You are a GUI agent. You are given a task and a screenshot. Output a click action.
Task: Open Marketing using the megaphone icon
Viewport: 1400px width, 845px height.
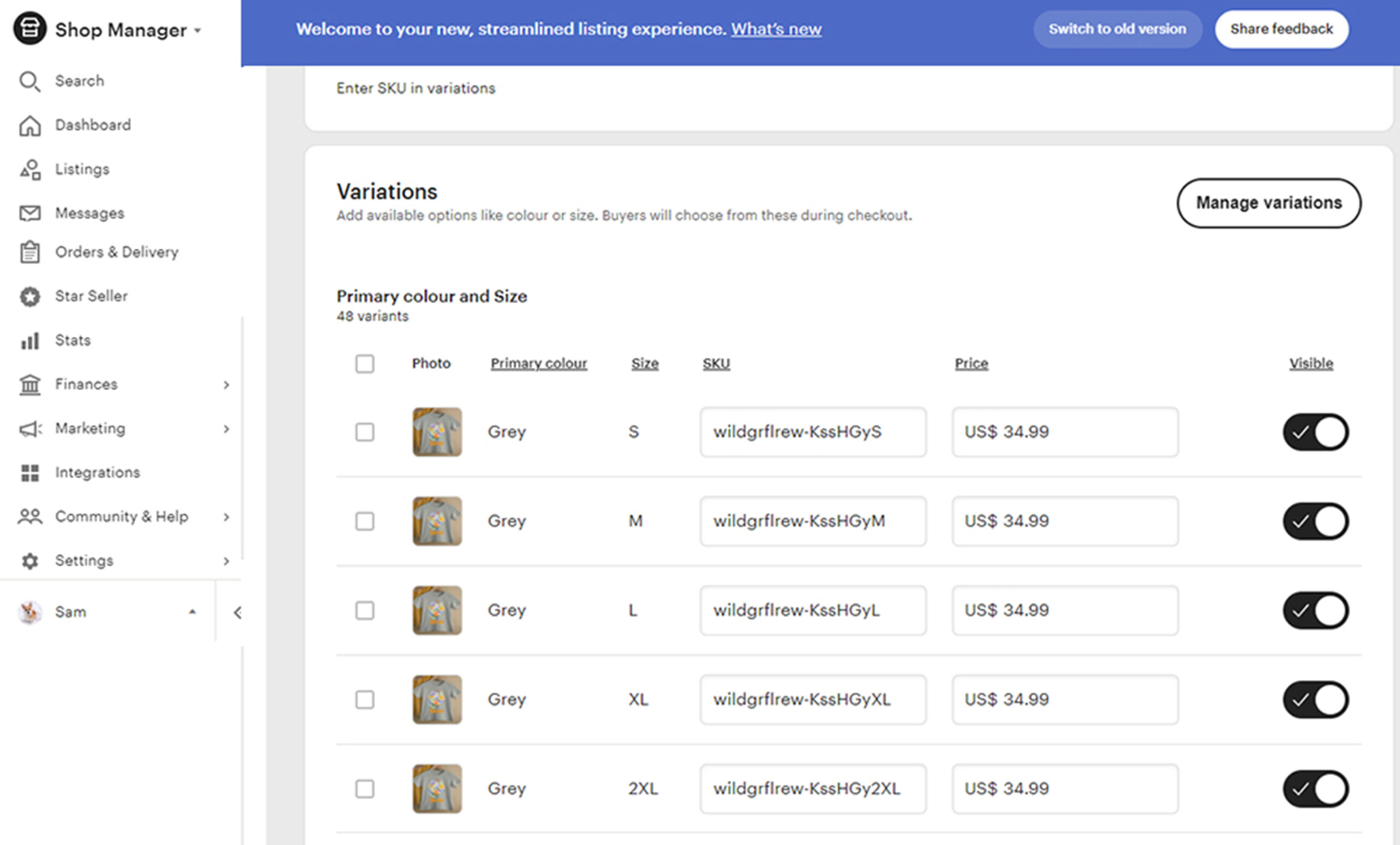[x=30, y=429]
